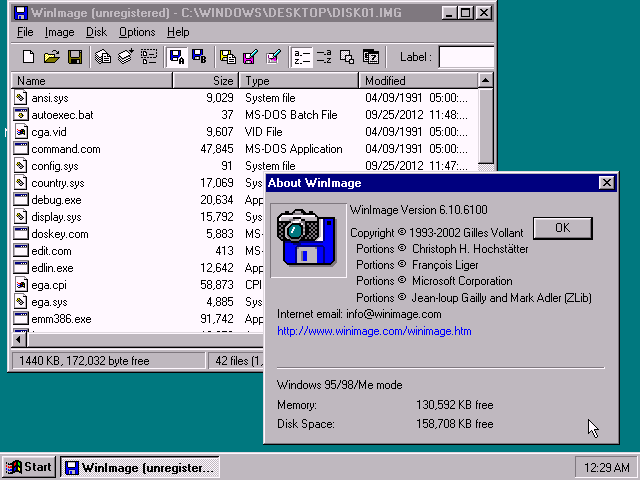
Task: Click the Label input field
Action: pos(466,57)
